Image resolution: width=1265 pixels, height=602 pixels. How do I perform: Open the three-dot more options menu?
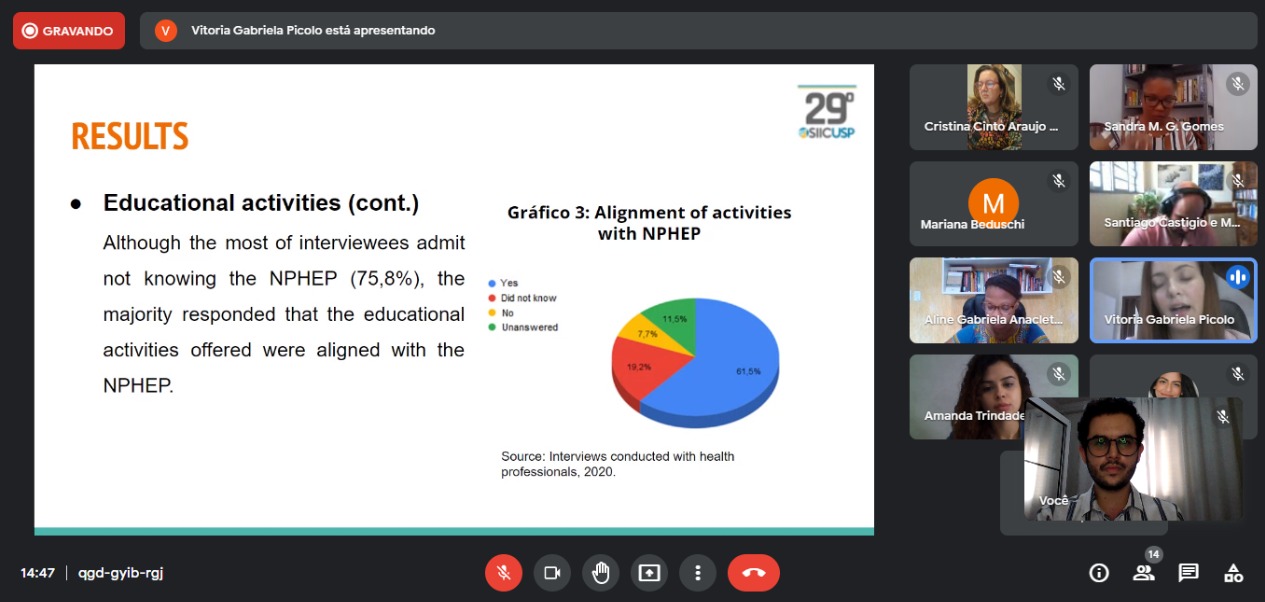(697, 573)
